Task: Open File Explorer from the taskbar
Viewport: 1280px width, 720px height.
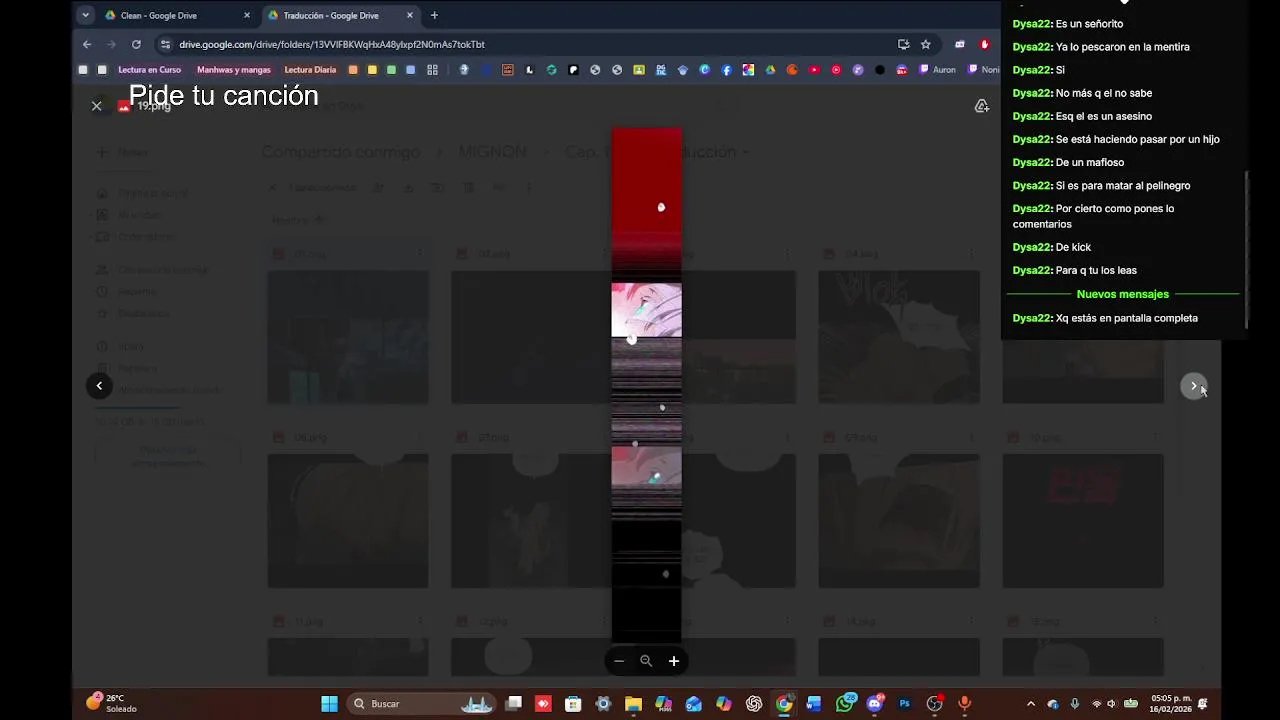Action: pos(633,704)
